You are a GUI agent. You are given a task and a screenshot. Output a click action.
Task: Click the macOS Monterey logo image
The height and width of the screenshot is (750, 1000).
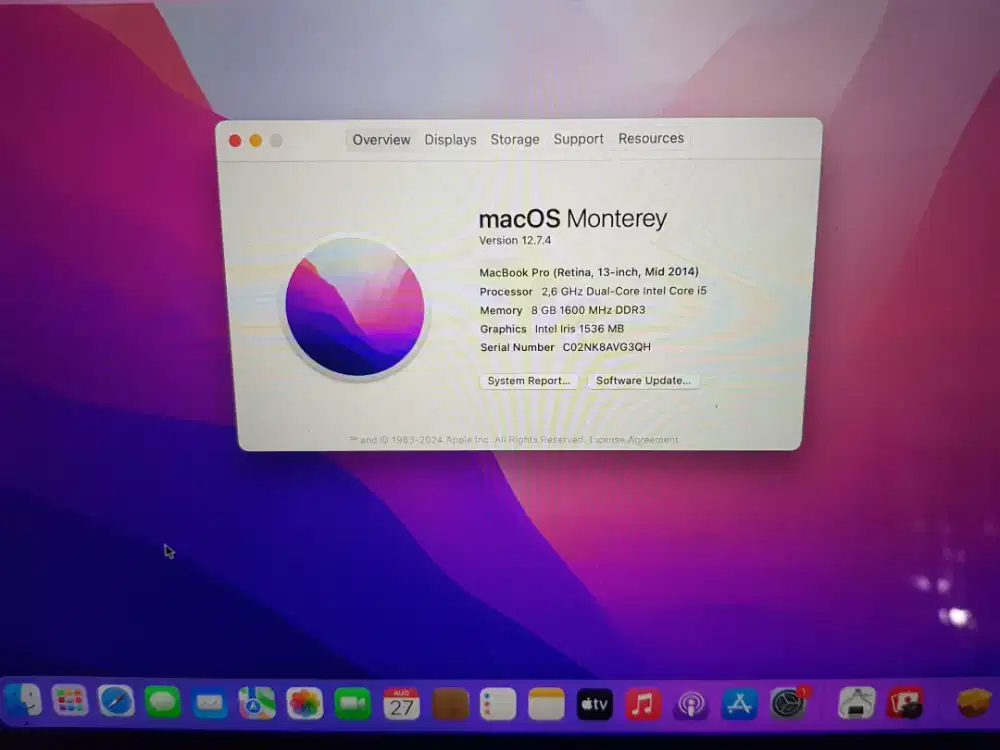(x=355, y=307)
